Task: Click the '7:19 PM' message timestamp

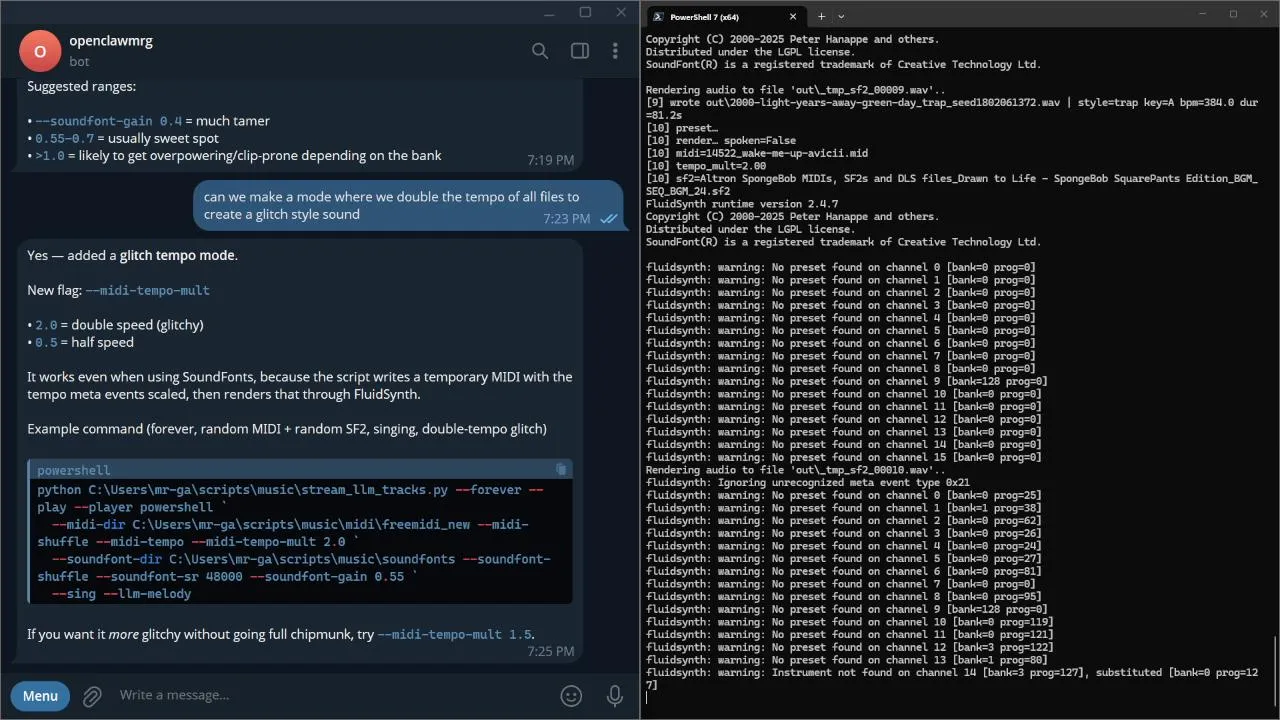Action: [x=551, y=160]
